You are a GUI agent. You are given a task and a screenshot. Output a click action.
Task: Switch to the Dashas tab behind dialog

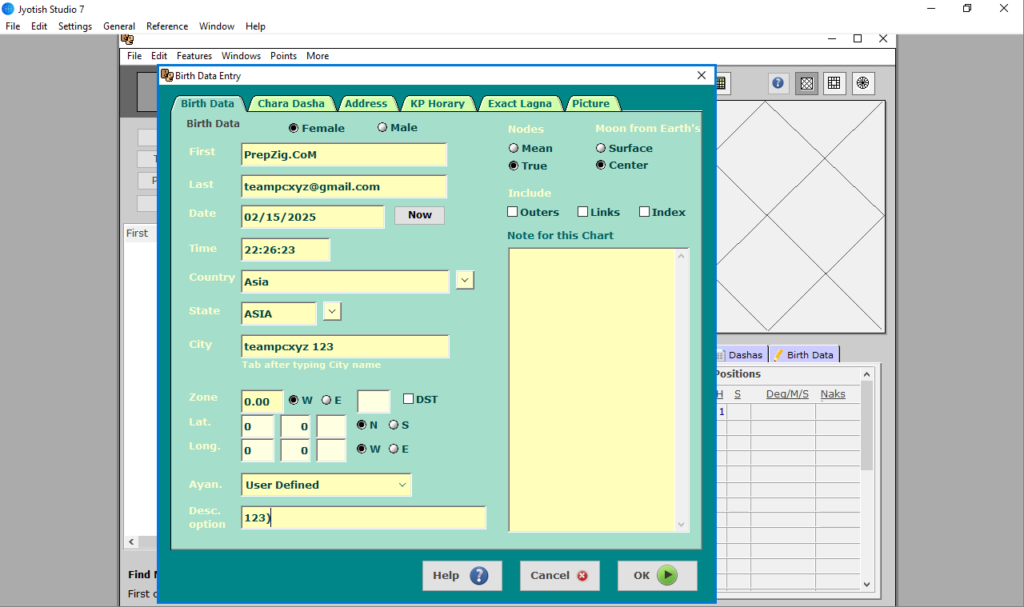[x=741, y=355]
